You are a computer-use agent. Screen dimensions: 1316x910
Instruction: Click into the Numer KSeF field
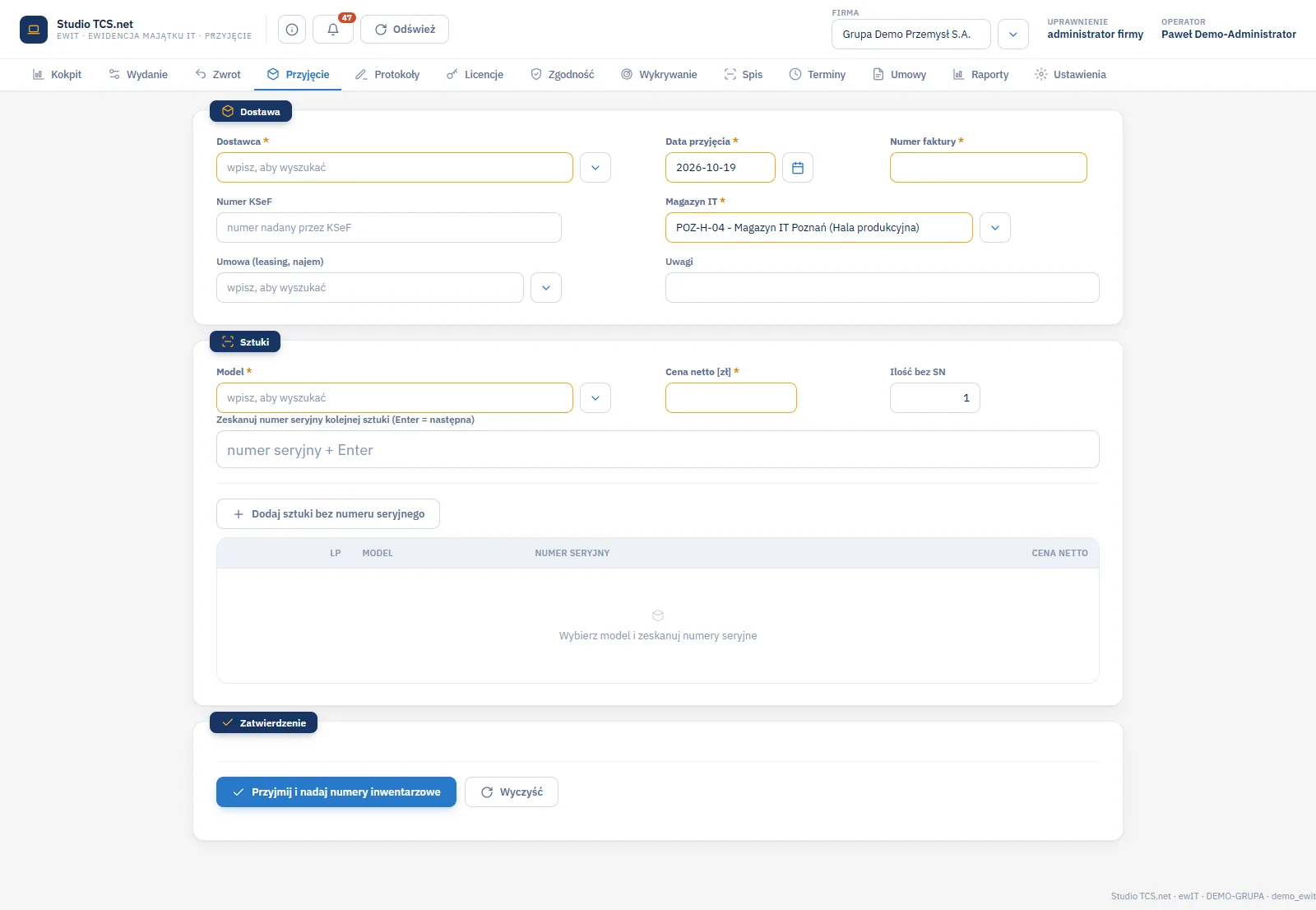coord(389,228)
